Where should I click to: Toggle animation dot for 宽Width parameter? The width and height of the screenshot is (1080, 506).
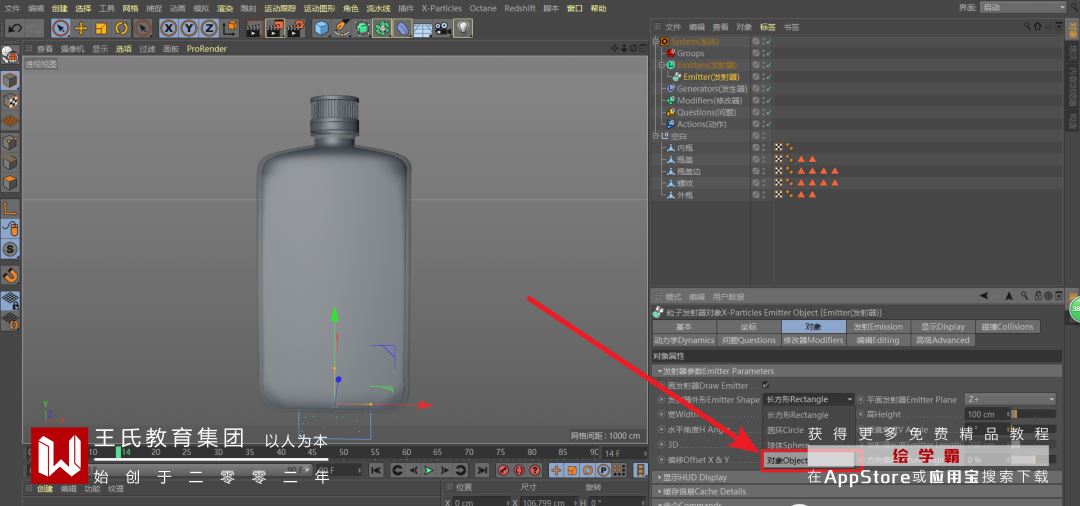tap(662, 414)
